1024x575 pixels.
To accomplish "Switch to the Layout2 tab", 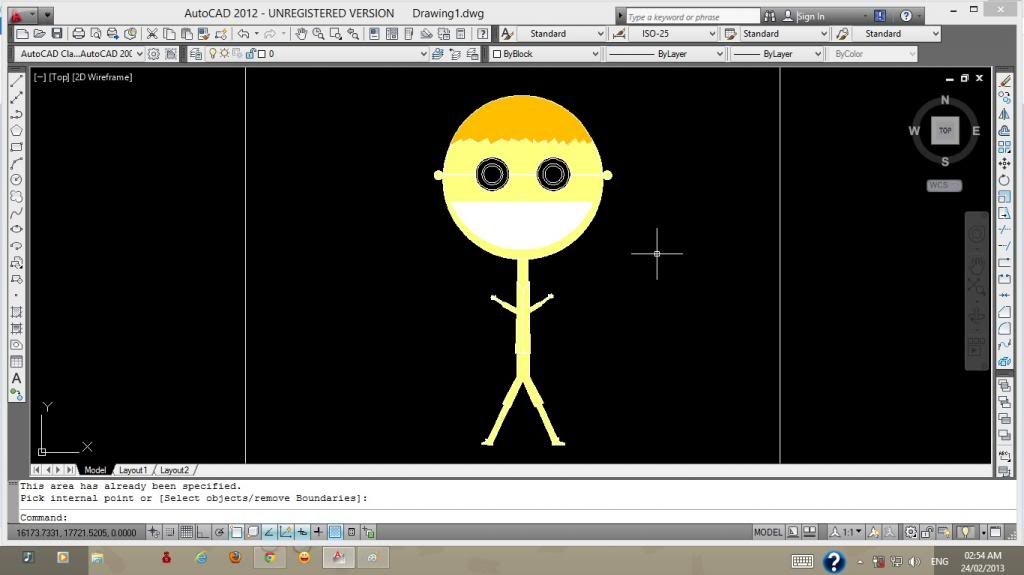I will pyautogui.click(x=174, y=470).
